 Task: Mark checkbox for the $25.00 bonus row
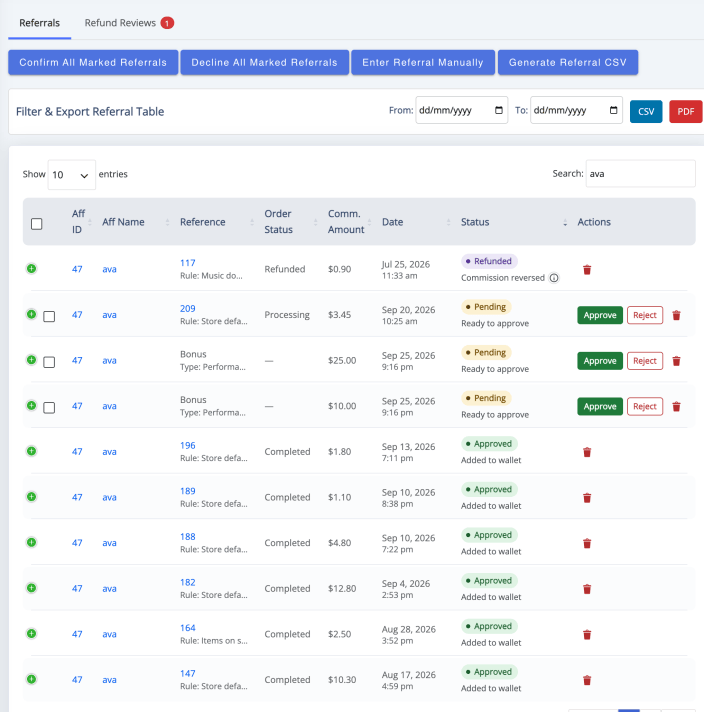pos(49,362)
